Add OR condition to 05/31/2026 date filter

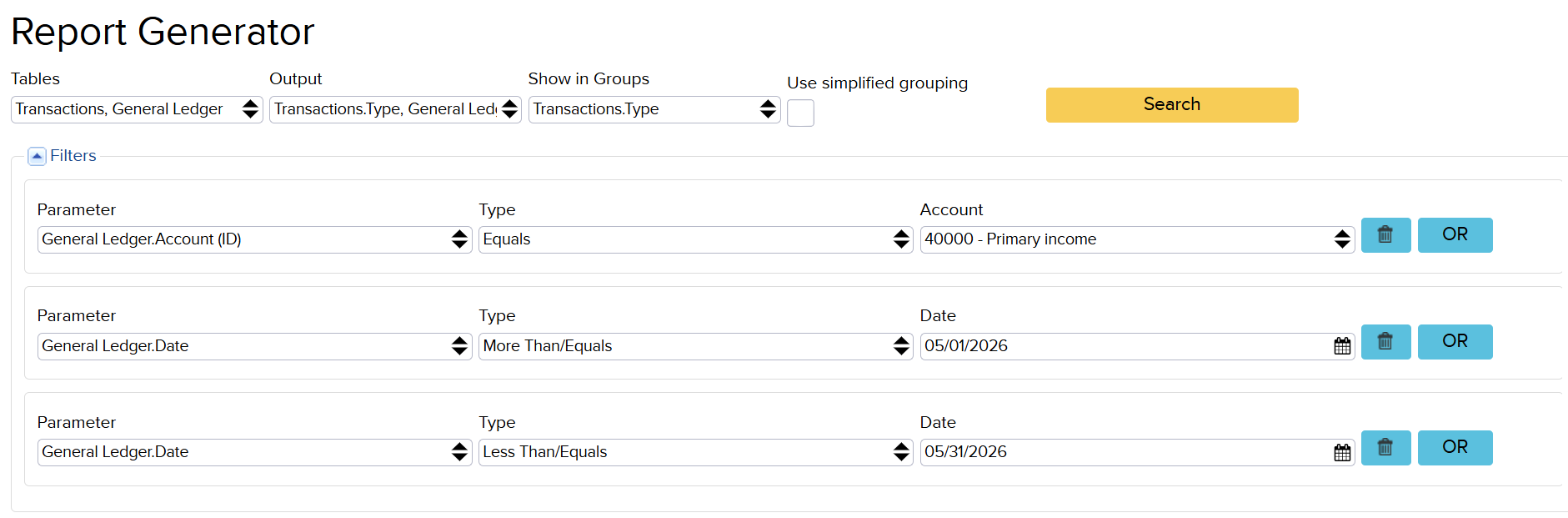[1455, 448]
